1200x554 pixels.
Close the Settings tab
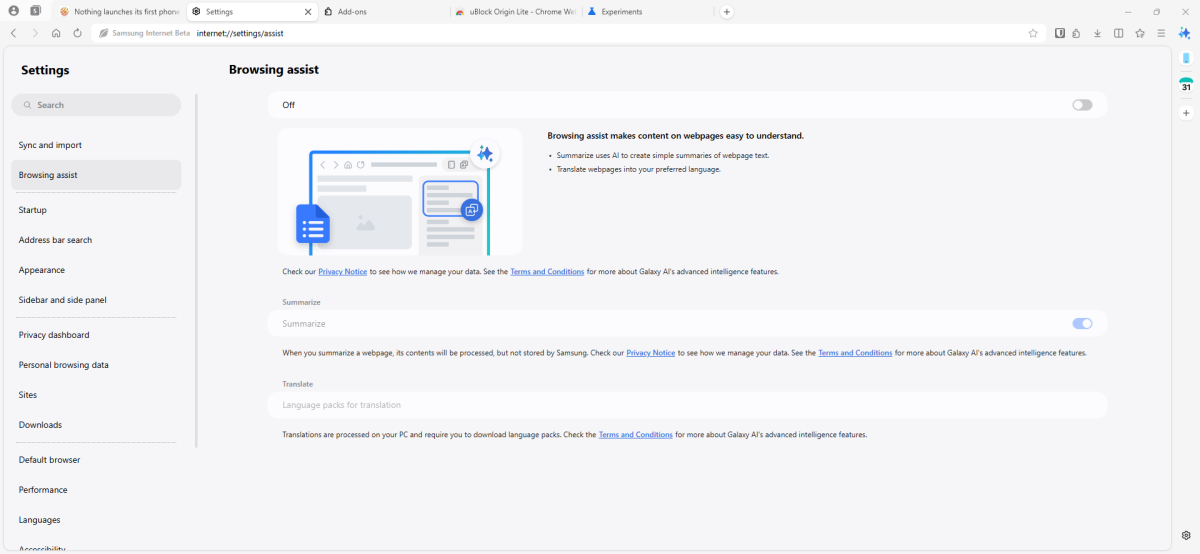coord(309,12)
